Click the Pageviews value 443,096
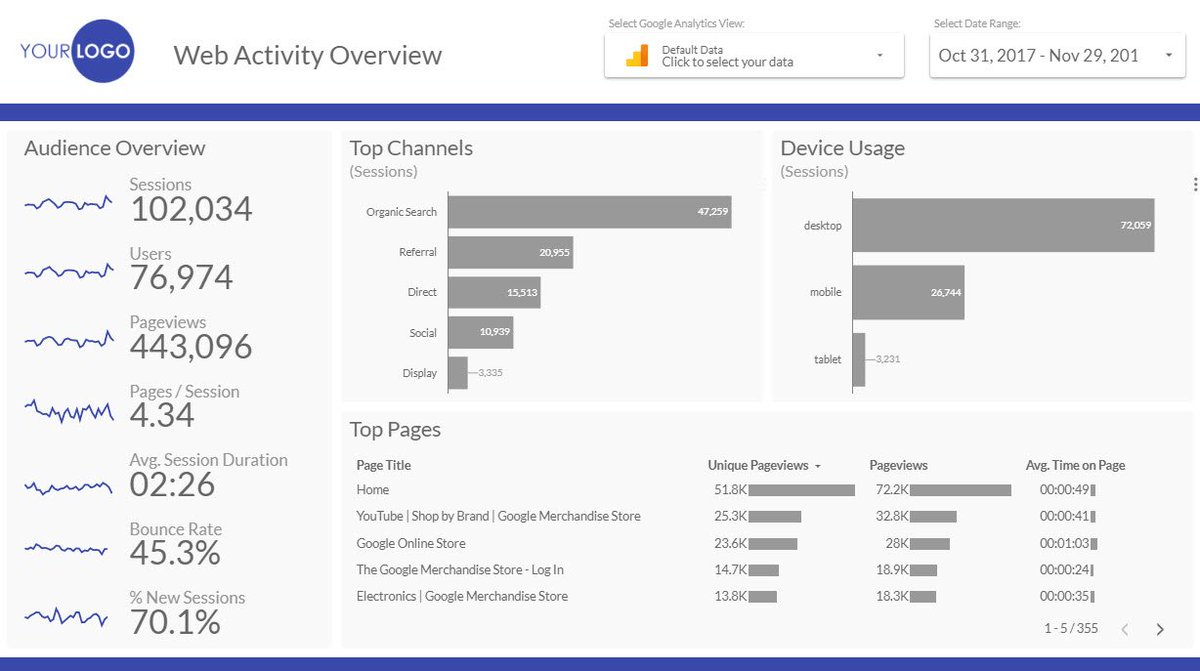The image size is (1200, 671). (x=191, y=347)
